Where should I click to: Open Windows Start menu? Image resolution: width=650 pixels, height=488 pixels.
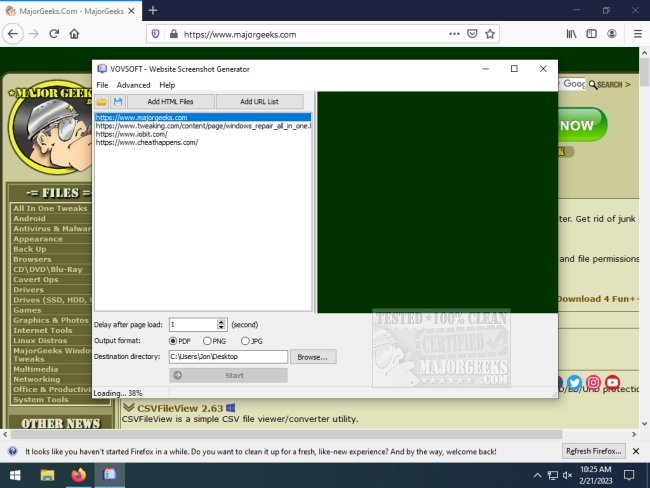(15, 476)
